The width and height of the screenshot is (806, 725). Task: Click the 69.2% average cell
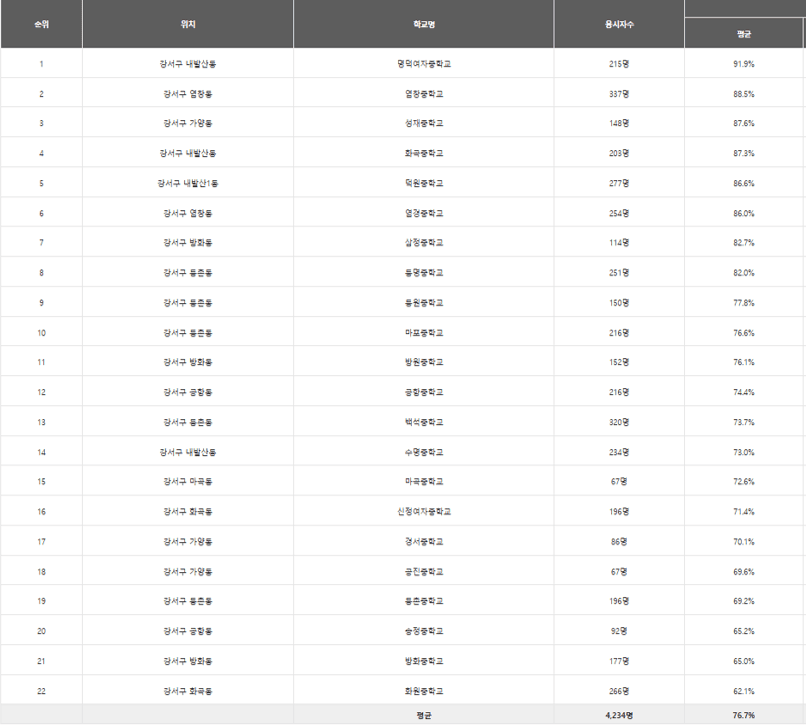(744, 601)
